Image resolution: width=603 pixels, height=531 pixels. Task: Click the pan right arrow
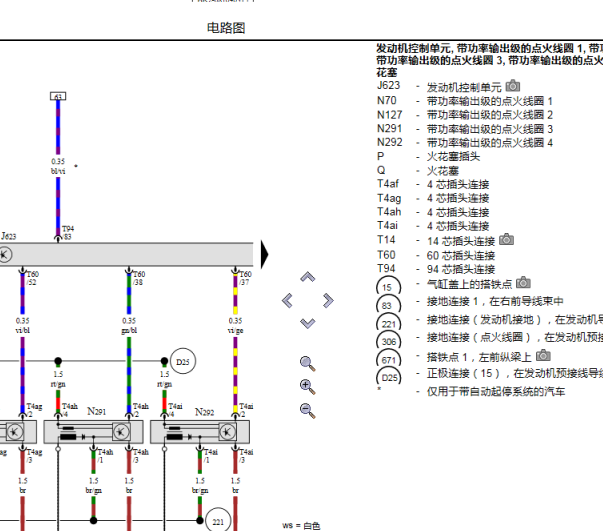pos(328,300)
